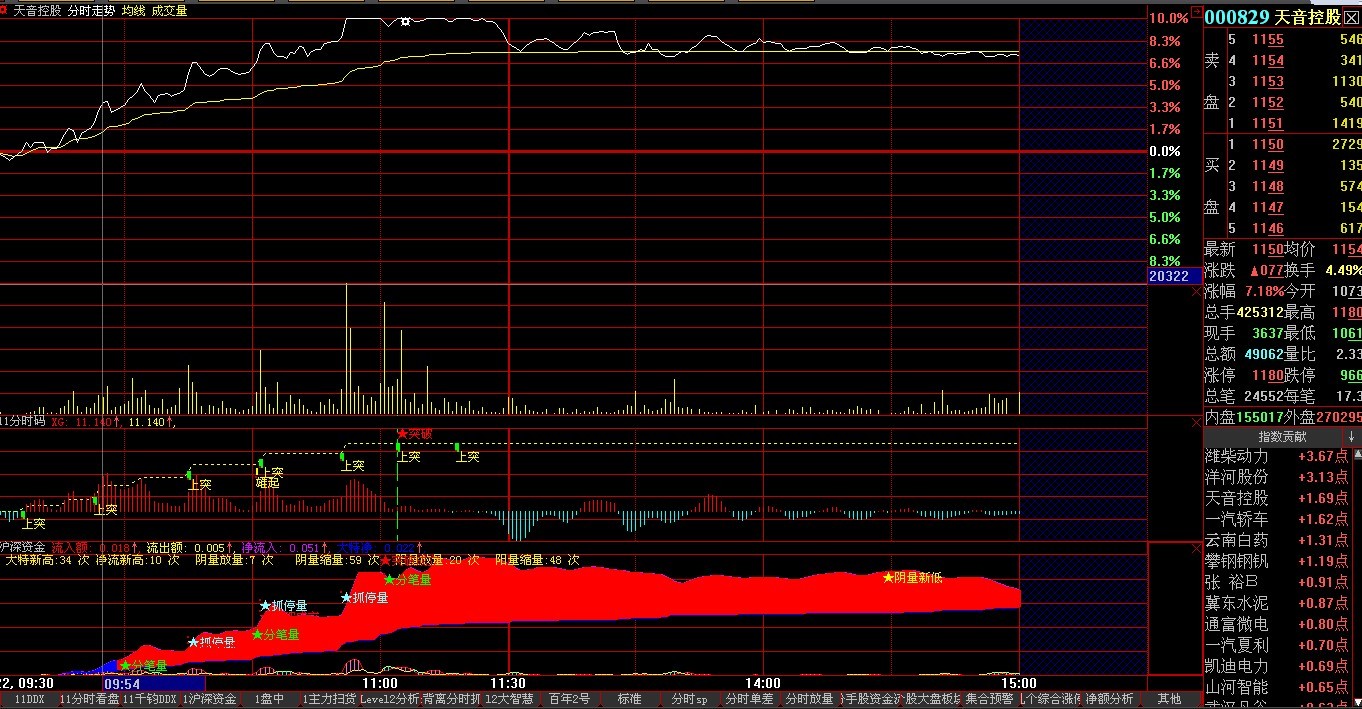The width and height of the screenshot is (1362, 709).
Task: Open the 1主力扫货 tab
Action: click(x=329, y=699)
